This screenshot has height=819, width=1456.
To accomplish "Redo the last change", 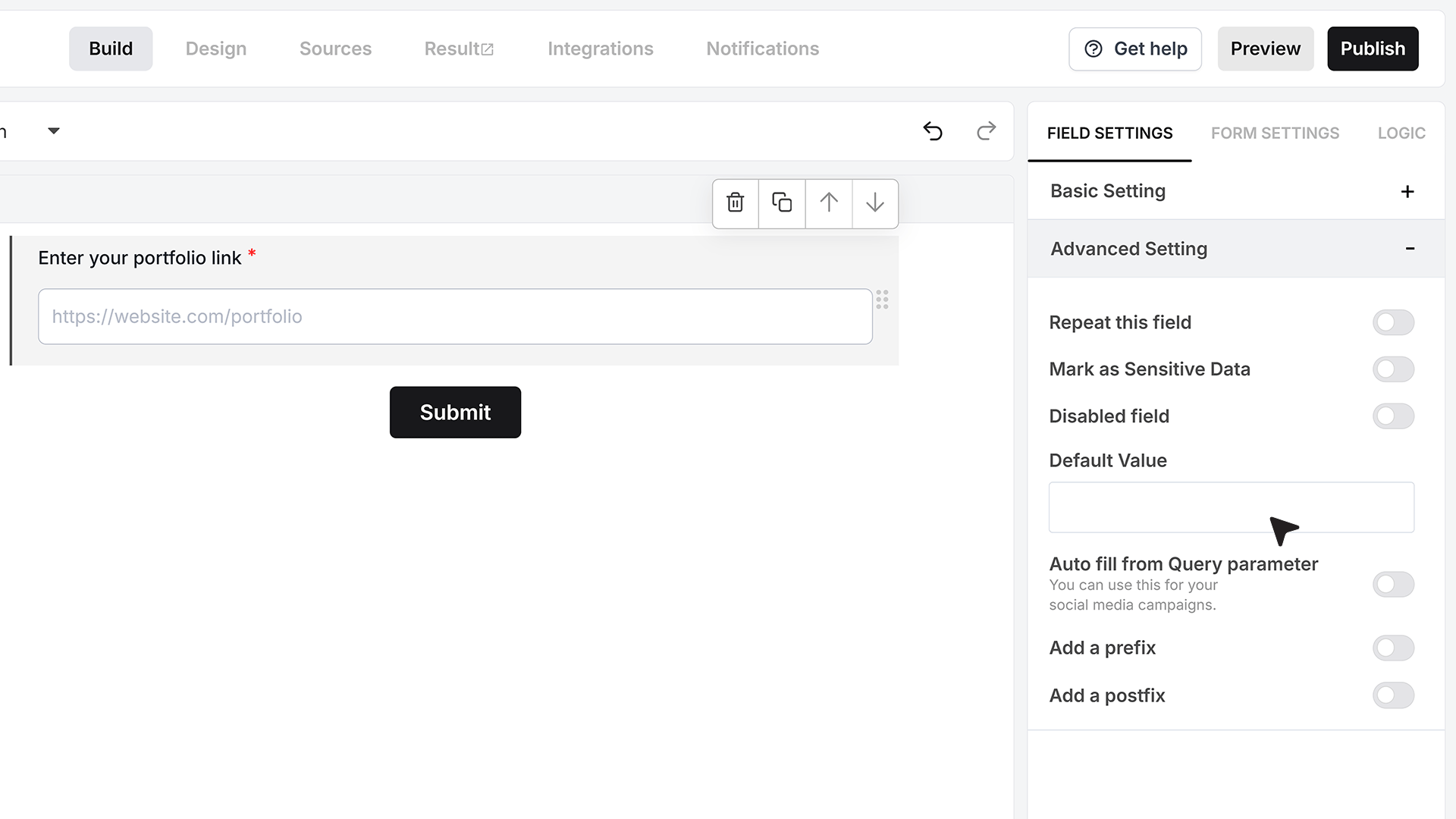I will coord(986,131).
